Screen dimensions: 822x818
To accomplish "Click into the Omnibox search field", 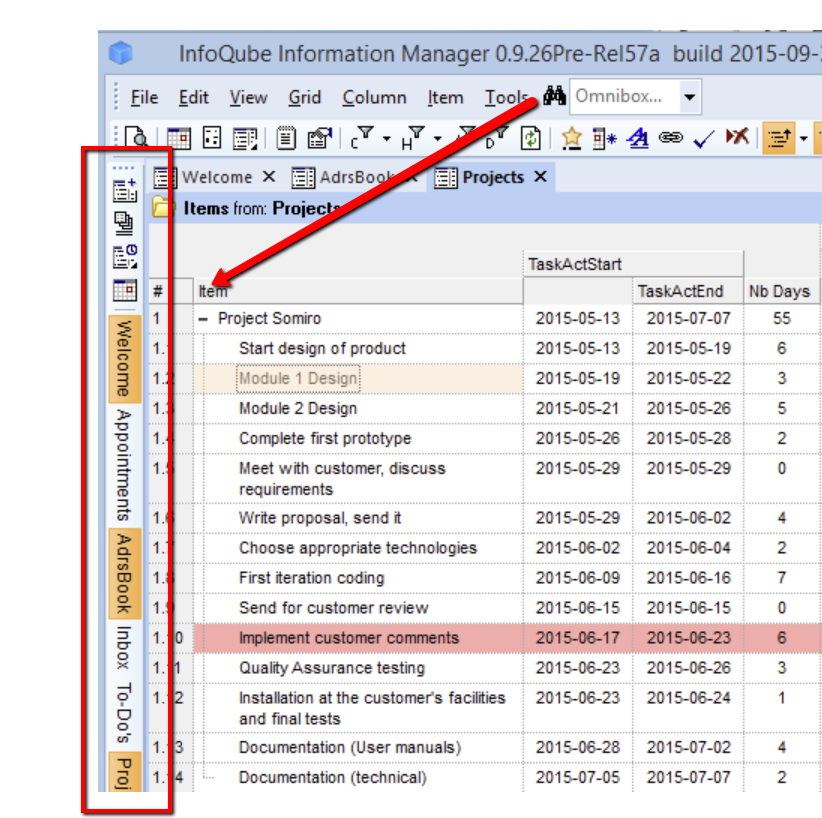I will pyautogui.click(x=625, y=96).
